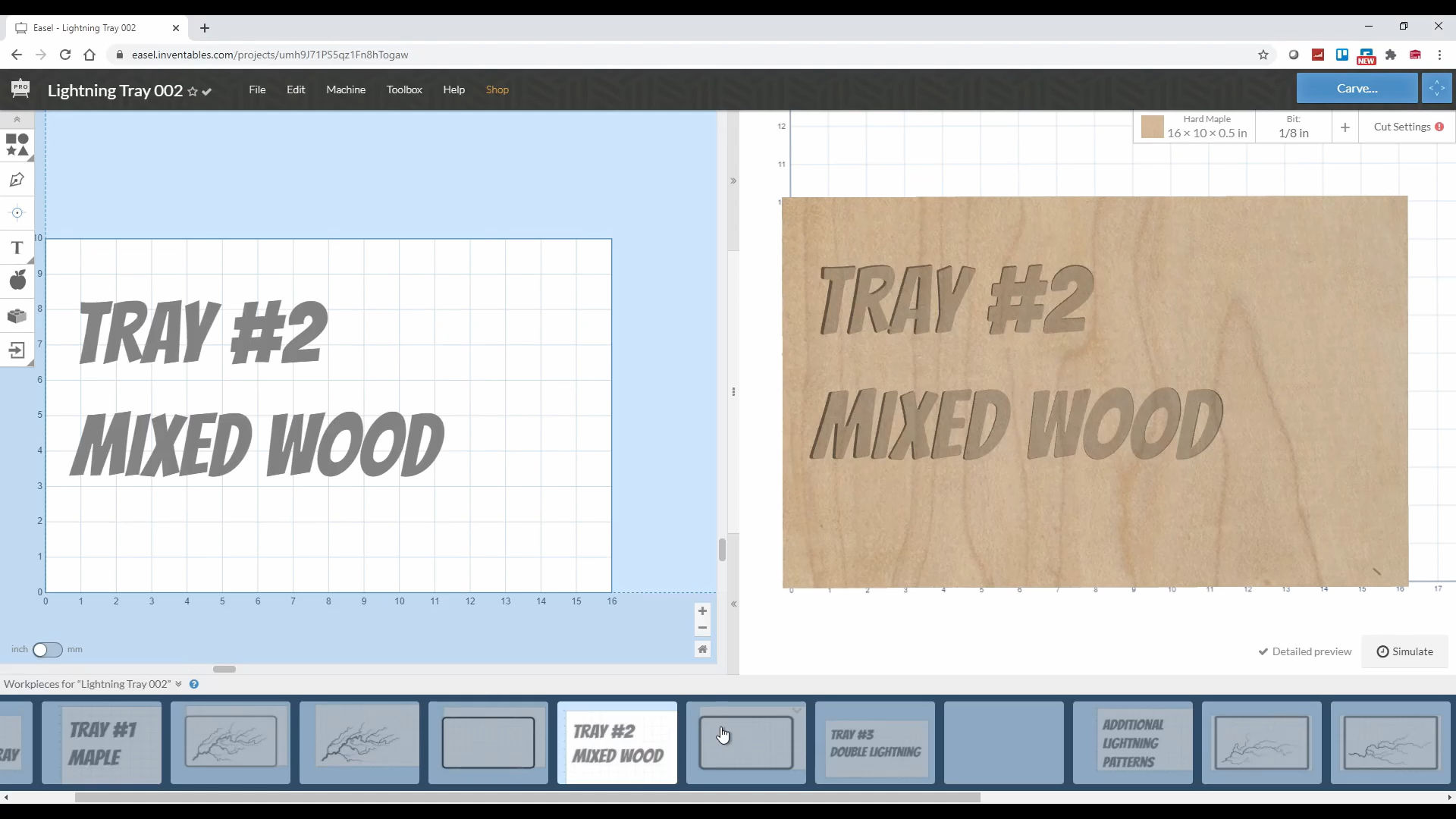
Task: Select the Shapes tool in left toolbar
Action: coord(17,144)
